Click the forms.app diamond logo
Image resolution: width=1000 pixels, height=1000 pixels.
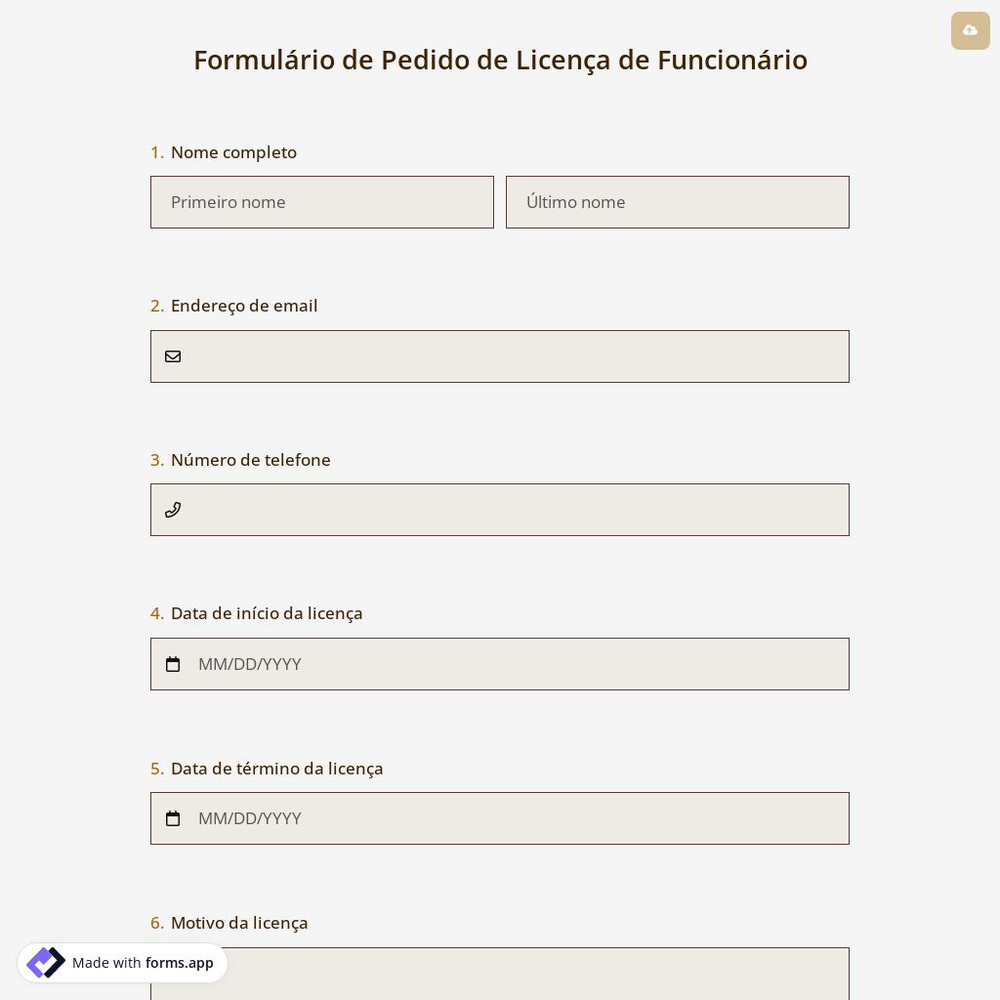click(46, 962)
